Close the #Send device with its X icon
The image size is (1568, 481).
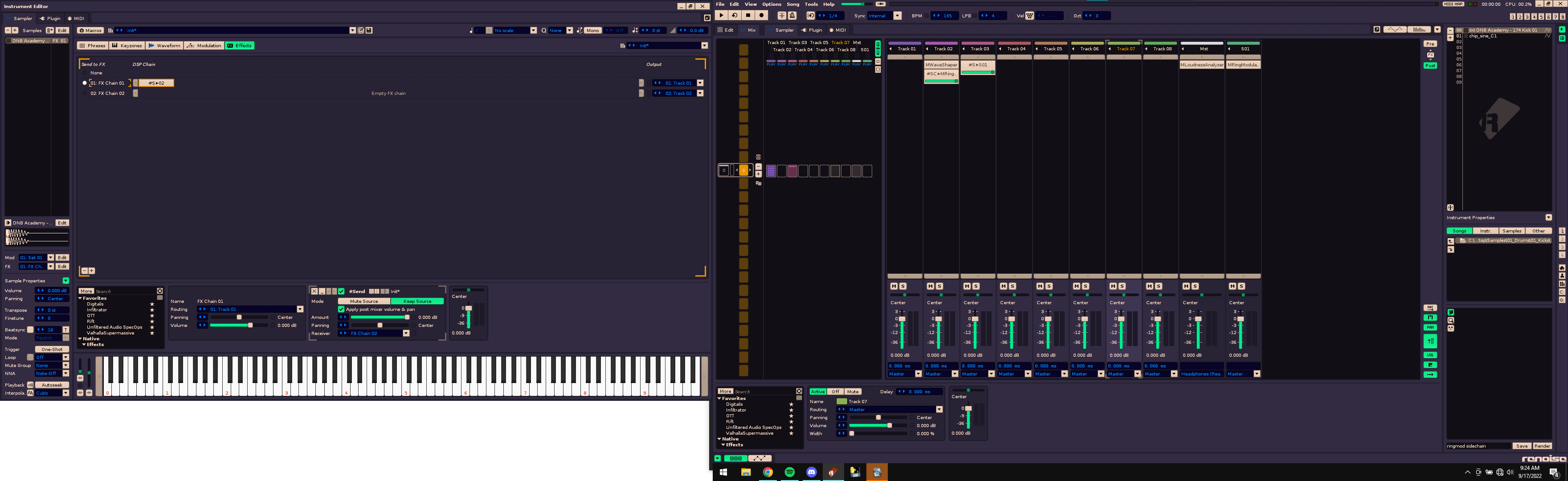pos(314,292)
